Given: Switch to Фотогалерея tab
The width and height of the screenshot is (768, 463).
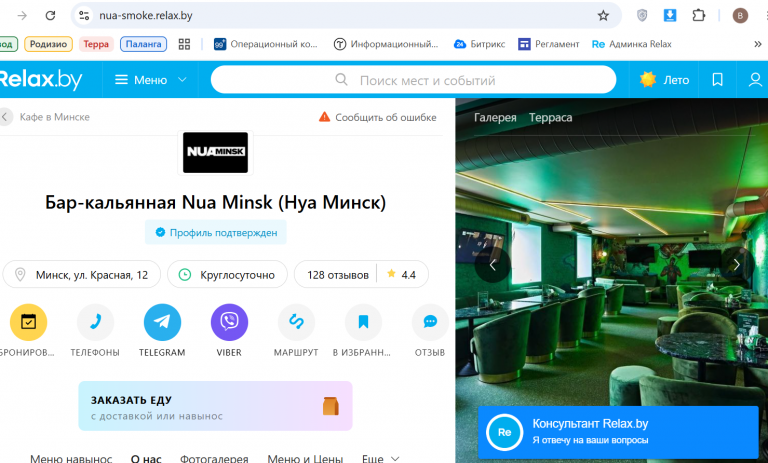Looking at the screenshot, I should coord(215,459).
